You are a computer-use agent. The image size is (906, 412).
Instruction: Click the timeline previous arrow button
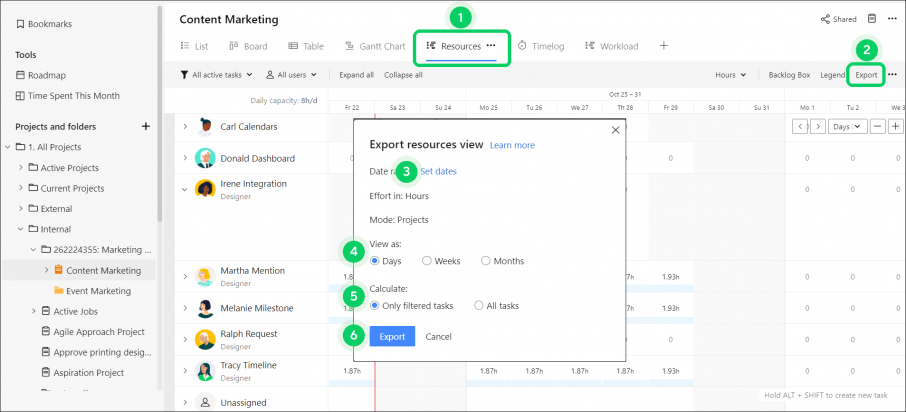800,126
